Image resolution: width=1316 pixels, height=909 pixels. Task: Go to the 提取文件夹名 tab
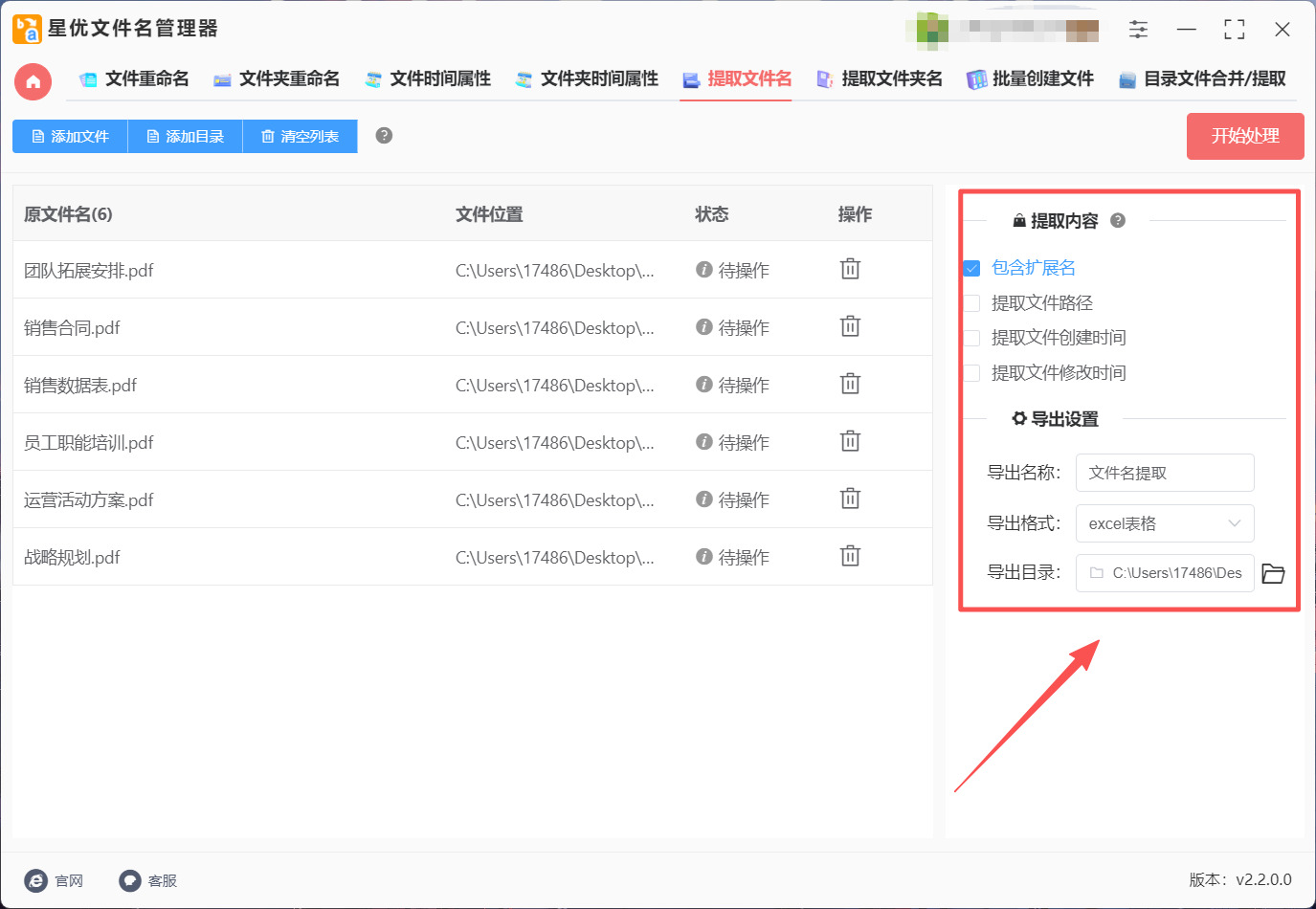[x=879, y=79]
